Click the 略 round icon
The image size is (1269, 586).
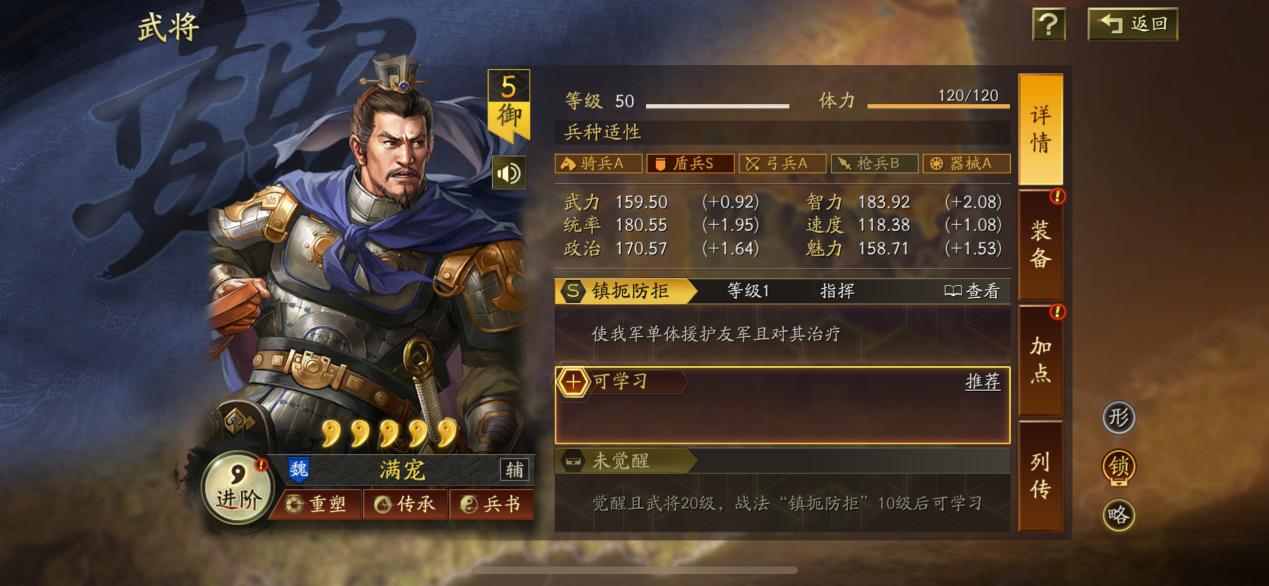tap(1119, 515)
